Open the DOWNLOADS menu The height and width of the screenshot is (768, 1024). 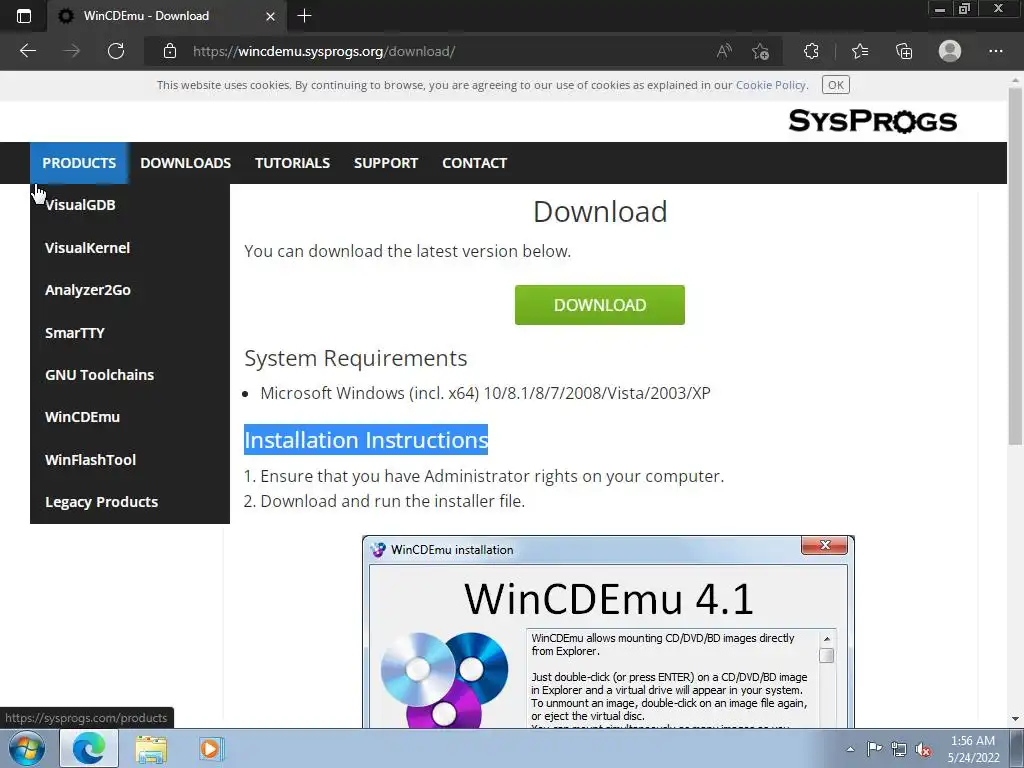tap(185, 163)
